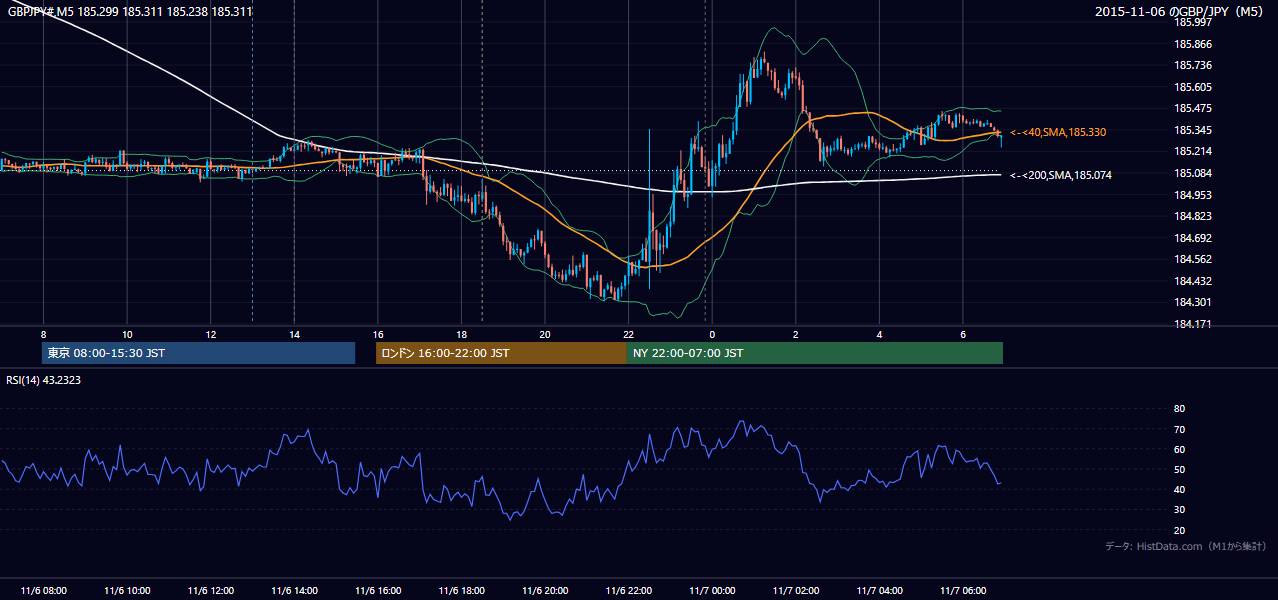Click price axis value 184.692

(x=1192, y=237)
